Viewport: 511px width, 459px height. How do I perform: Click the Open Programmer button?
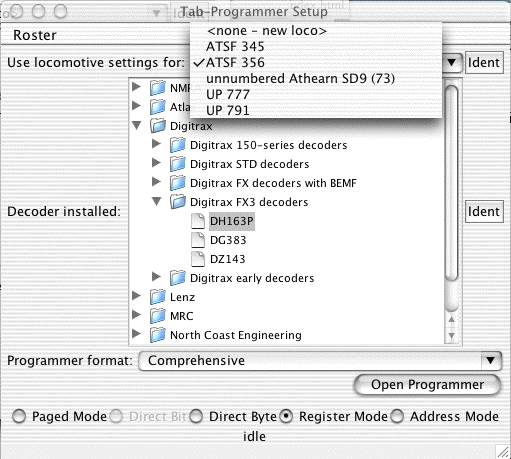[427, 385]
